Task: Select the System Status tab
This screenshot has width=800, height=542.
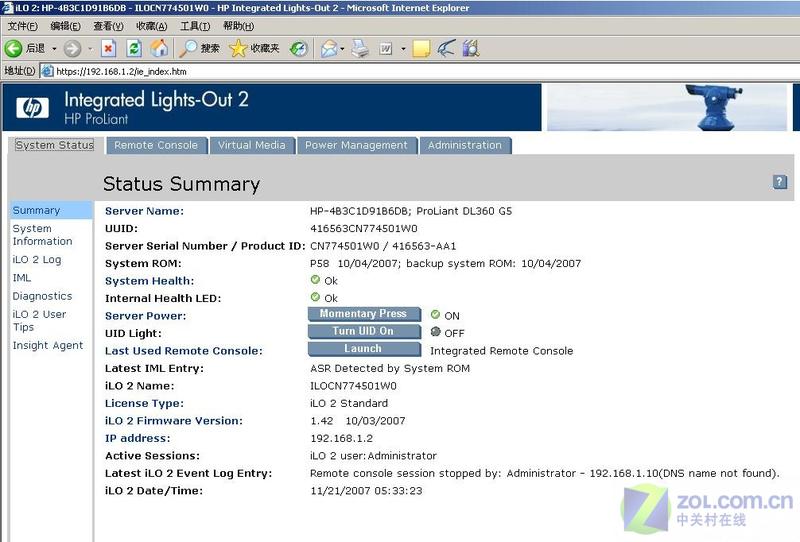Action: coord(55,145)
